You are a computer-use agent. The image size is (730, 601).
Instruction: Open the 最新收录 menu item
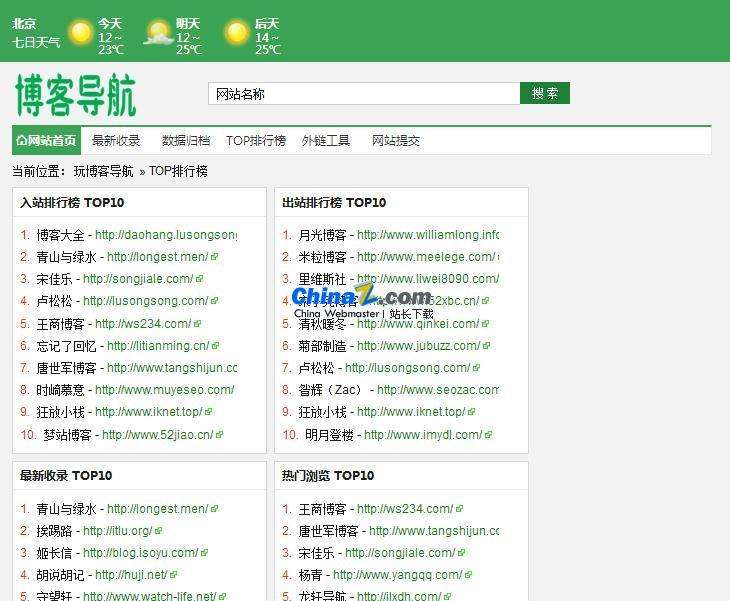coord(116,141)
